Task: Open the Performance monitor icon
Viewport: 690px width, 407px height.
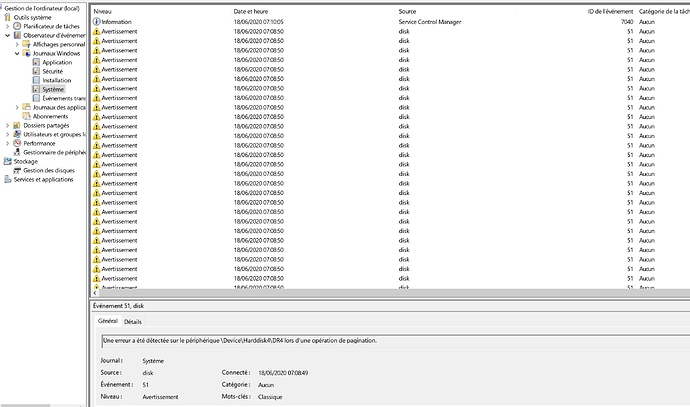Action: [x=17, y=143]
